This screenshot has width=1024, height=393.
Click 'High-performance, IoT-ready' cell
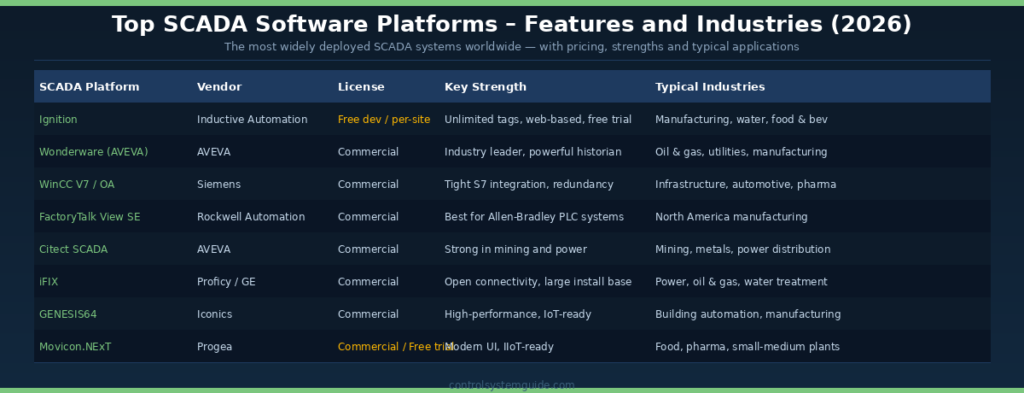pos(518,315)
